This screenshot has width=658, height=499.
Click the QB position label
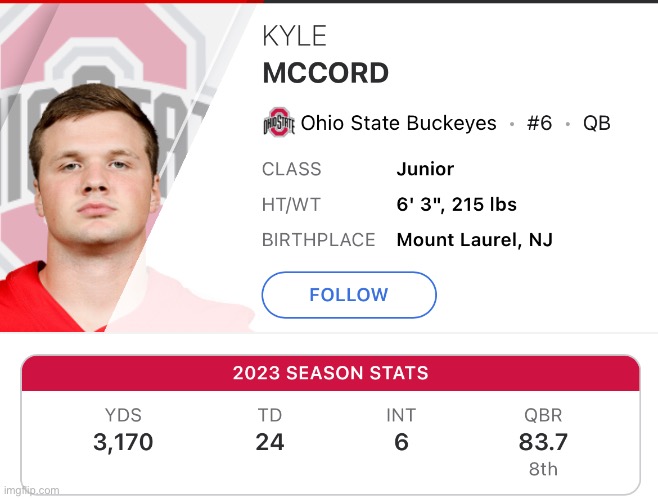point(597,123)
